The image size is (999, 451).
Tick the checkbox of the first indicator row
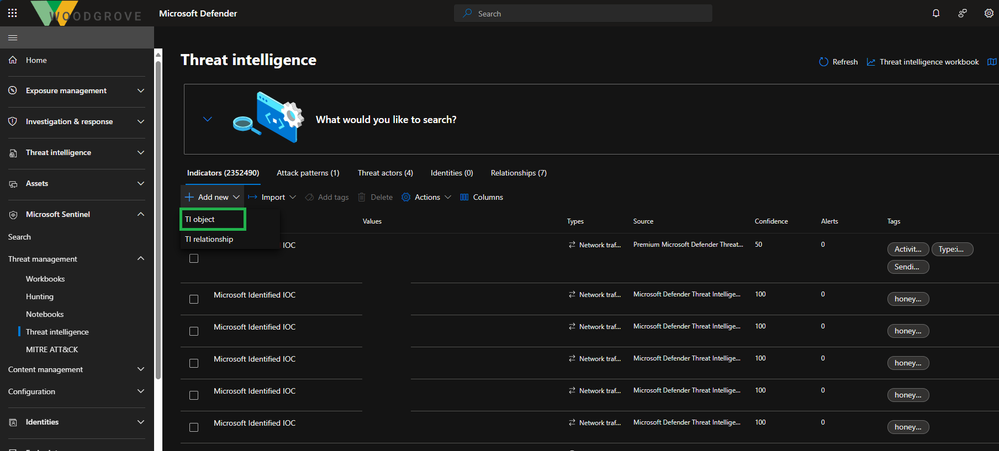pos(194,259)
